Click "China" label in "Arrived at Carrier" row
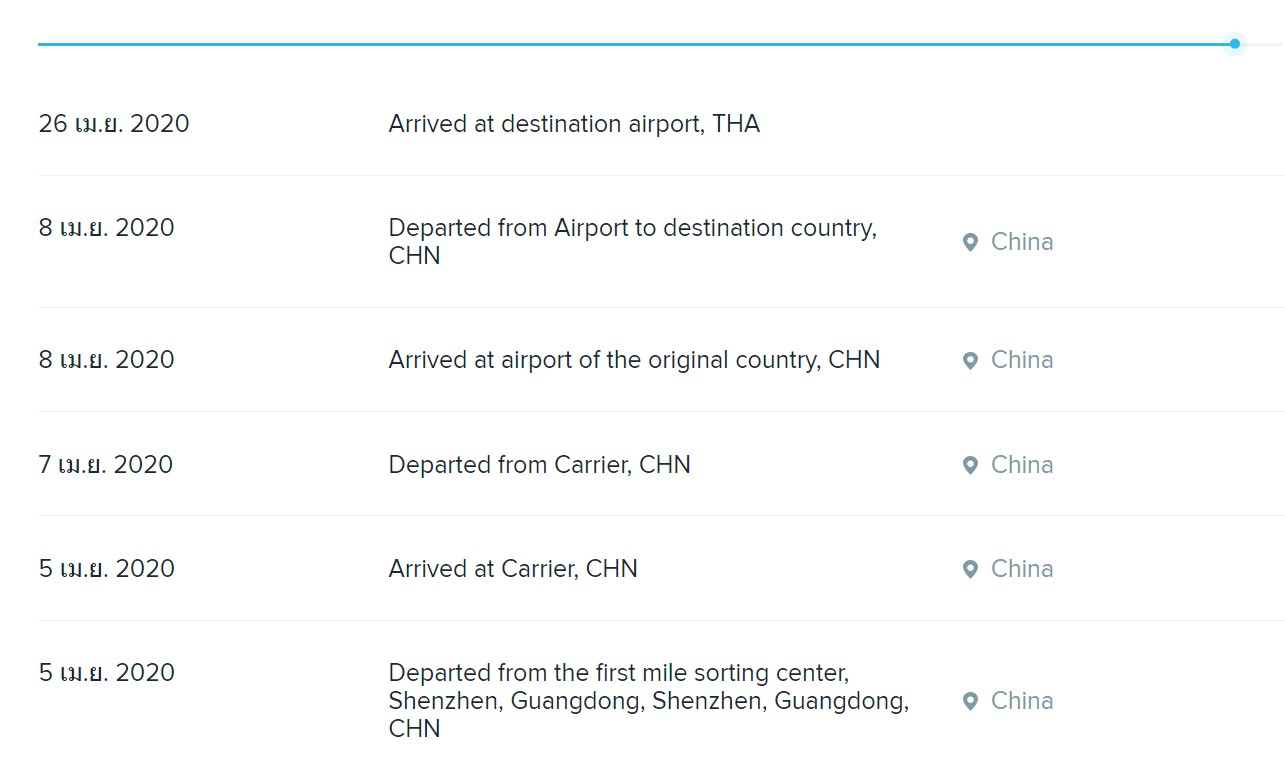This screenshot has width=1285, height=771. click(1022, 569)
